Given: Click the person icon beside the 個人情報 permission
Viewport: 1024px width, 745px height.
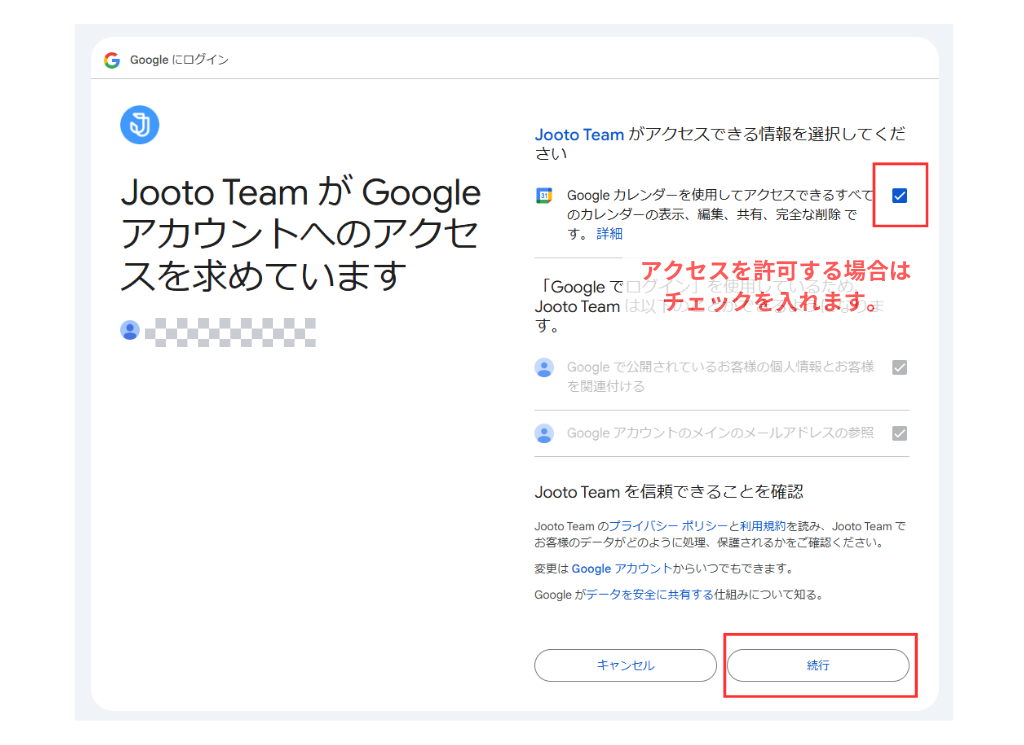Looking at the screenshot, I should point(543,367).
